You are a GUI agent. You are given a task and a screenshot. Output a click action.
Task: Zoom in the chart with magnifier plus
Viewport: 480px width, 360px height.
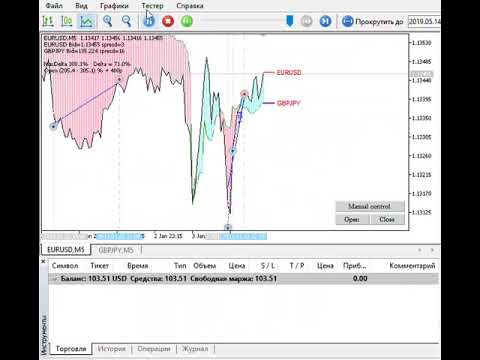[108, 21]
